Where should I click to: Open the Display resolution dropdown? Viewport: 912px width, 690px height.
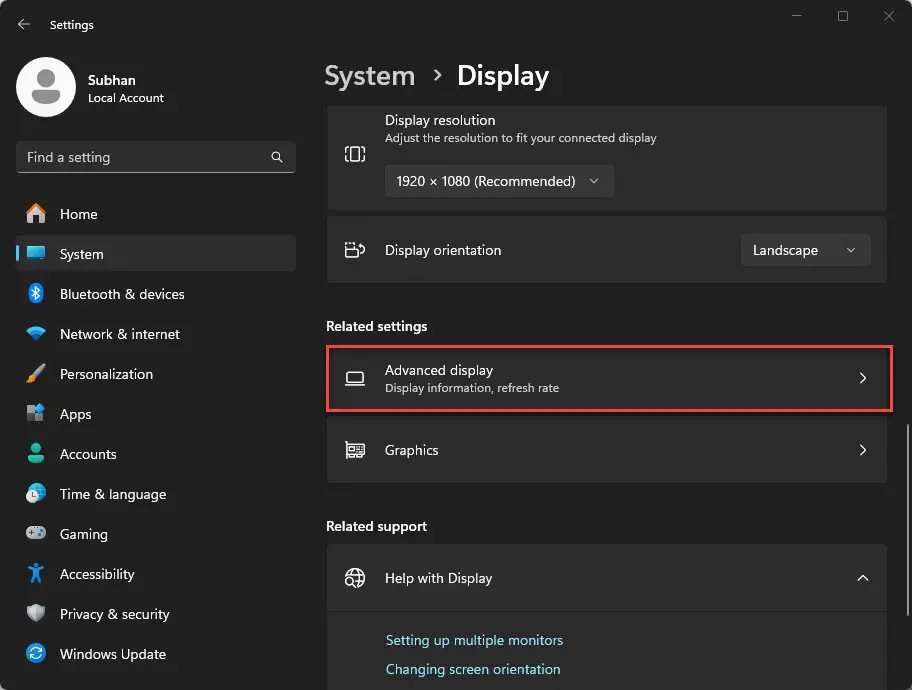coord(498,181)
